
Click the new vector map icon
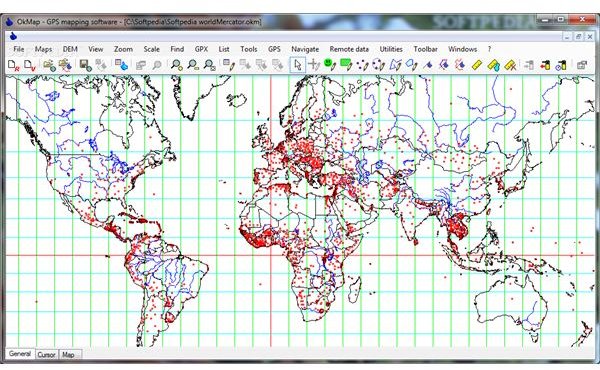30,65
